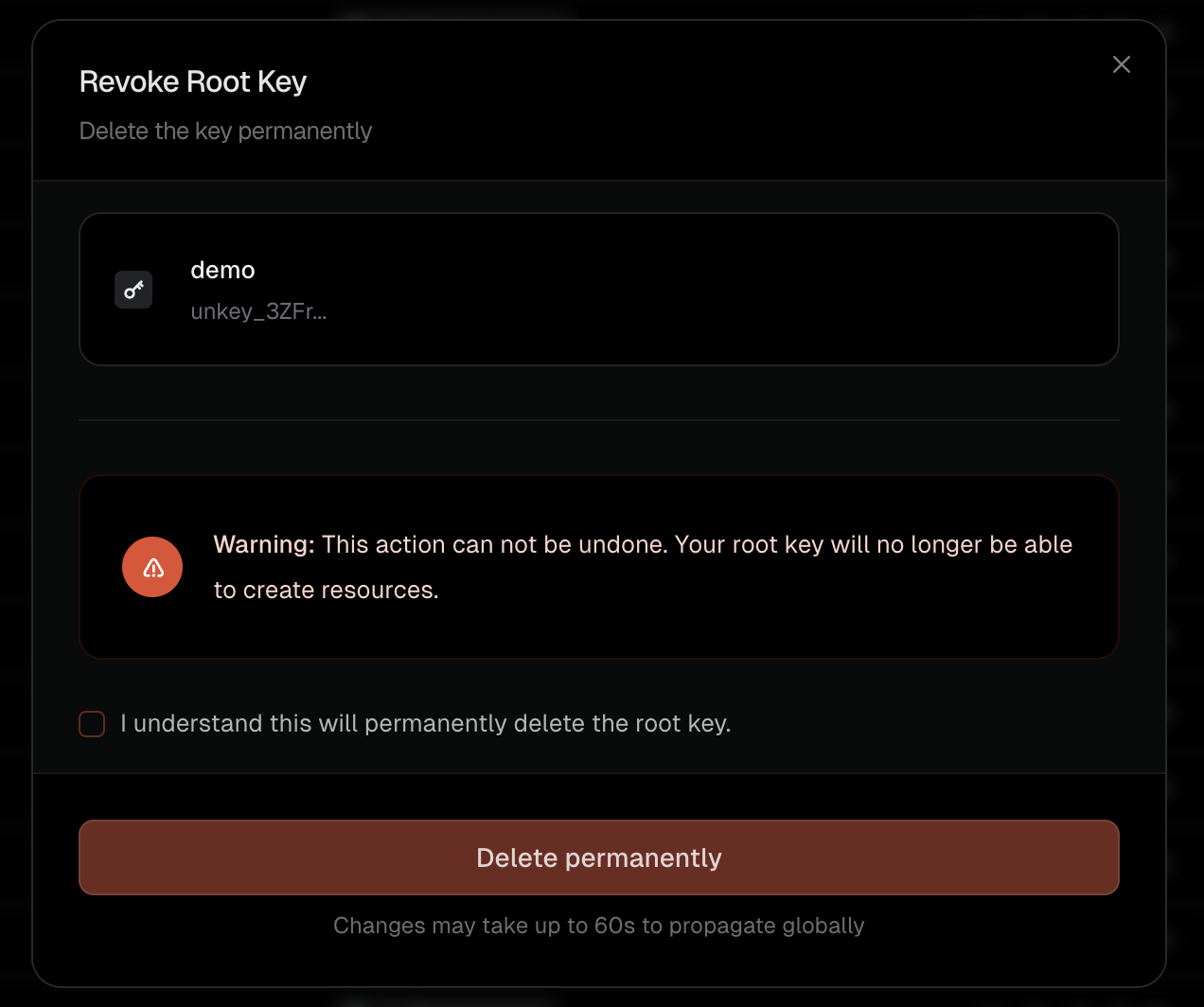
Task: Click the orange alert circle in the warning box
Action: 152,566
